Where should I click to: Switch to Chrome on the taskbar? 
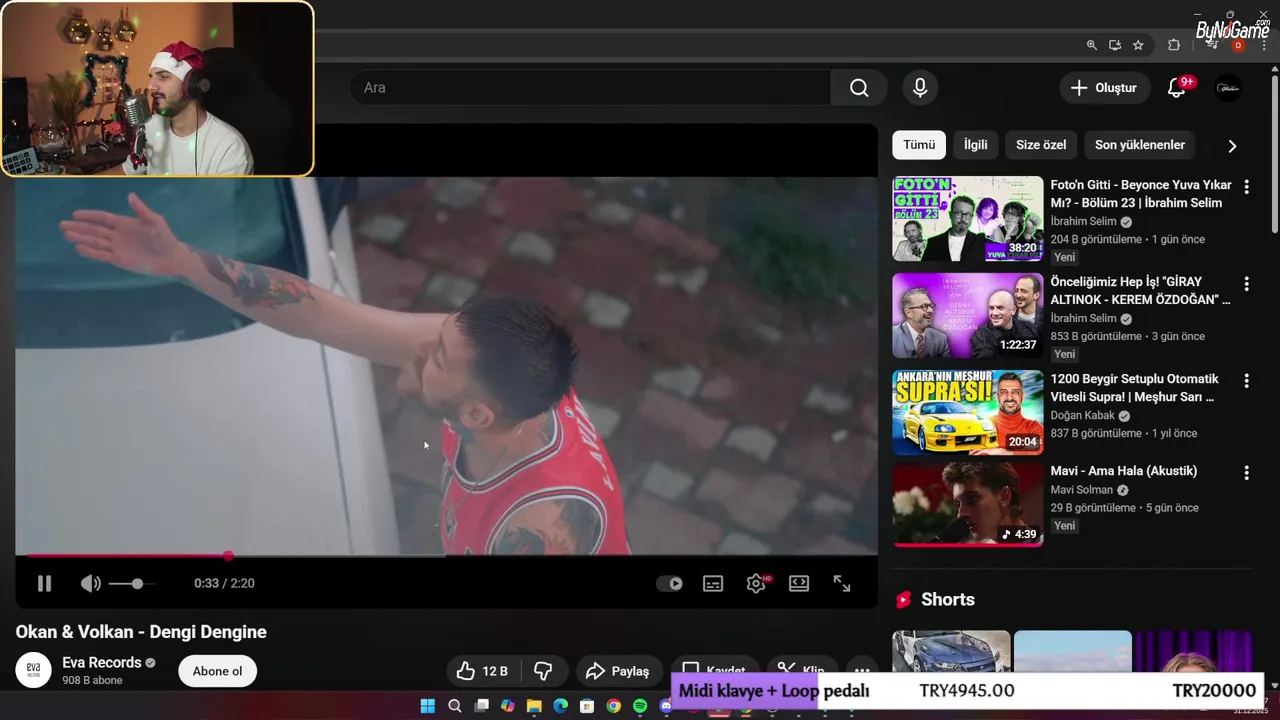coord(614,706)
